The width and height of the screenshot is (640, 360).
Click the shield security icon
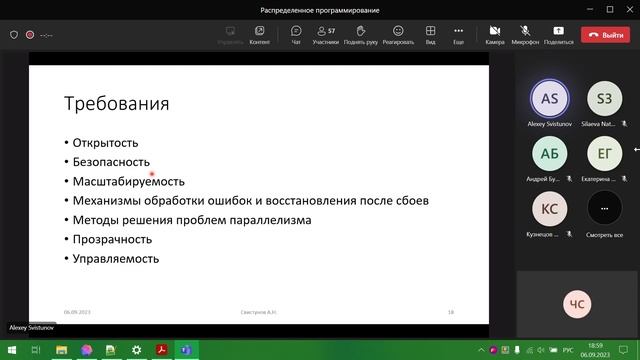coord(14,35)
